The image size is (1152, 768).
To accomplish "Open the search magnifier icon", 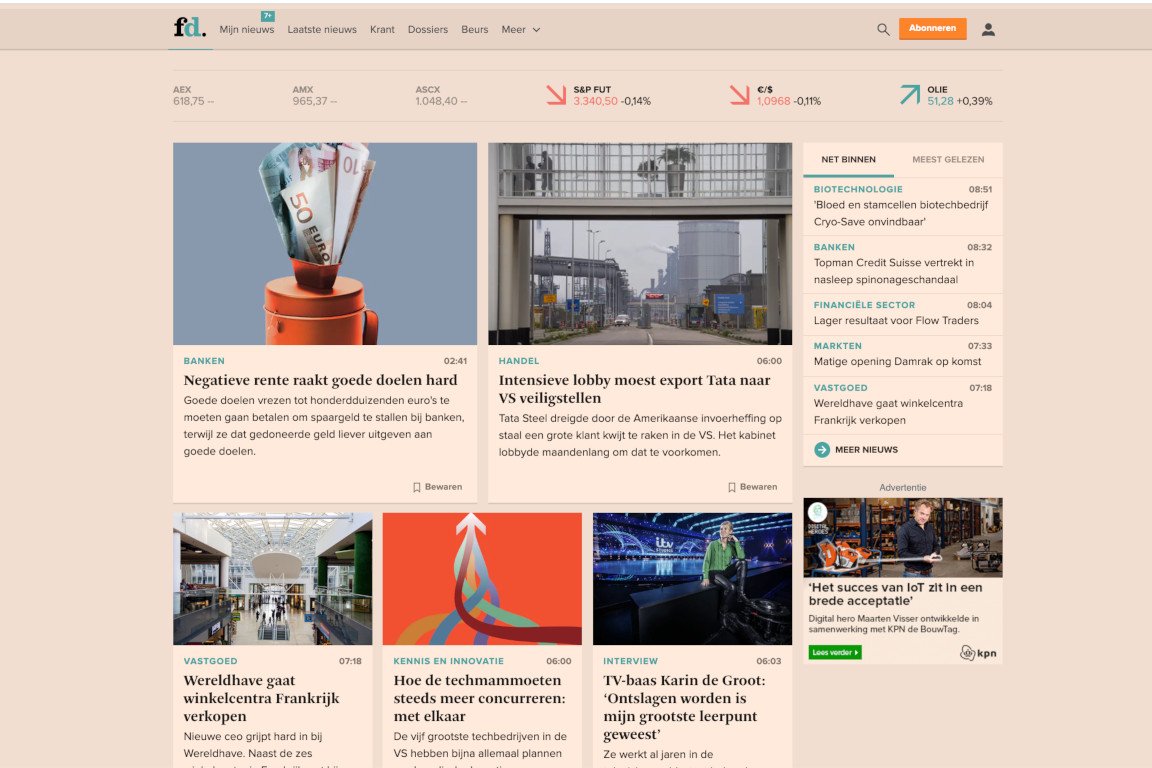I will [x=883, y=30].
